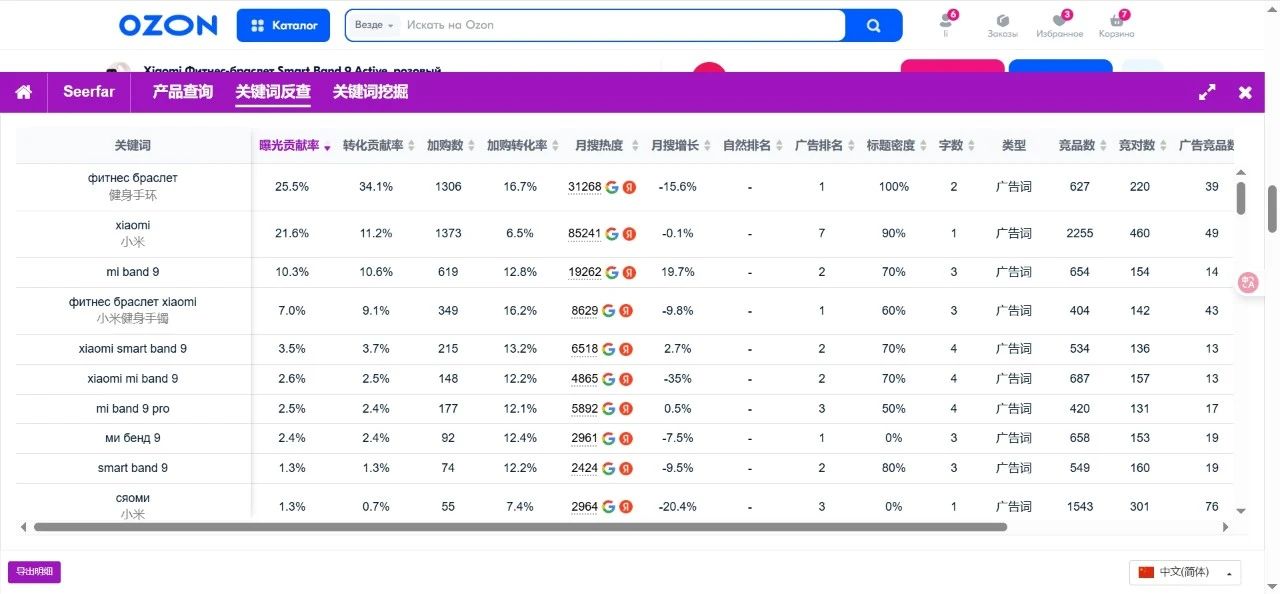Open the Каталог catalog button

283,25
